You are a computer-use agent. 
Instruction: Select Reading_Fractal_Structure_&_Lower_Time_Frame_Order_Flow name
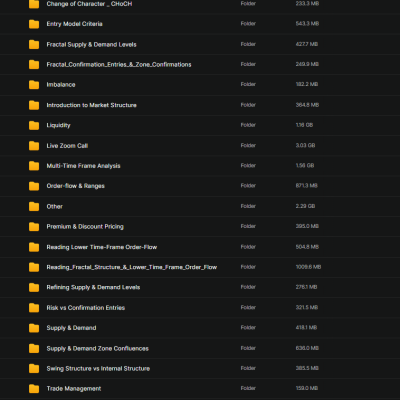[x=132, y=267]
